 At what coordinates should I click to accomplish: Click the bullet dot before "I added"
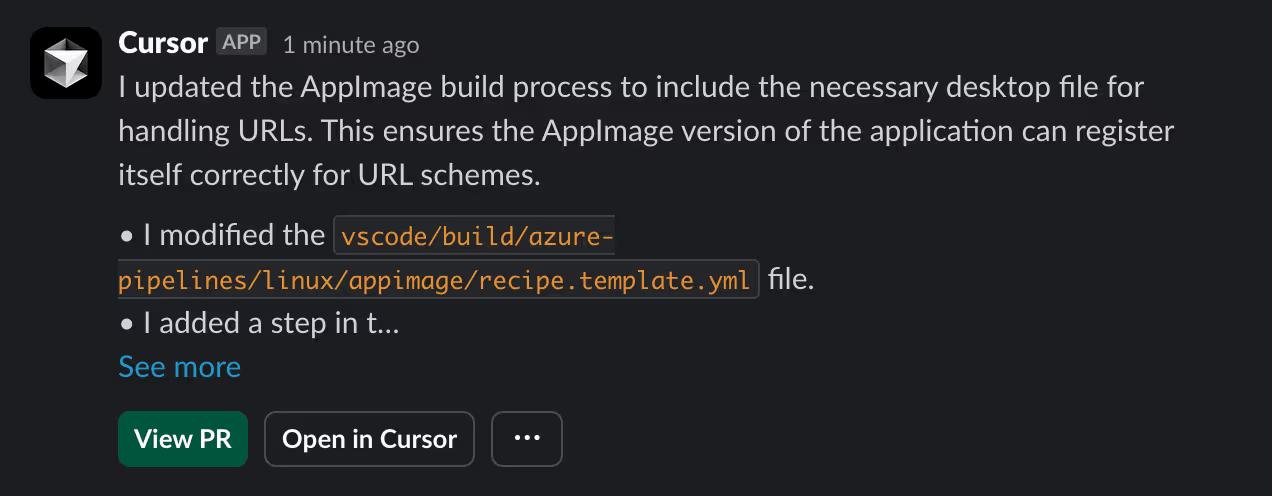(127, 324)
